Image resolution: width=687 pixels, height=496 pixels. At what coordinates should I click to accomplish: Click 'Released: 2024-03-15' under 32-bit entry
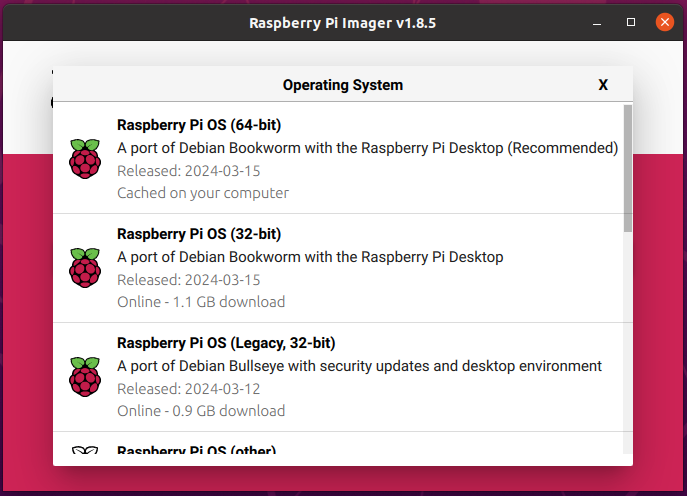pos(188,280)
